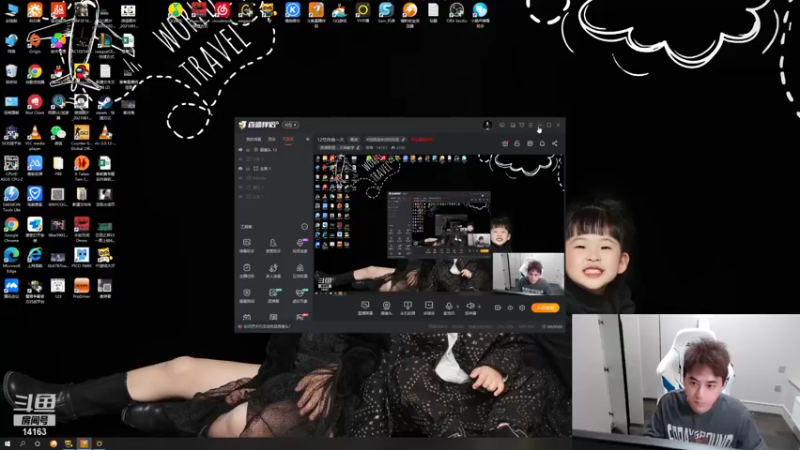Hide the 全屏 1 source with eye icon
The image size is (800, 450).
[240, 168]
